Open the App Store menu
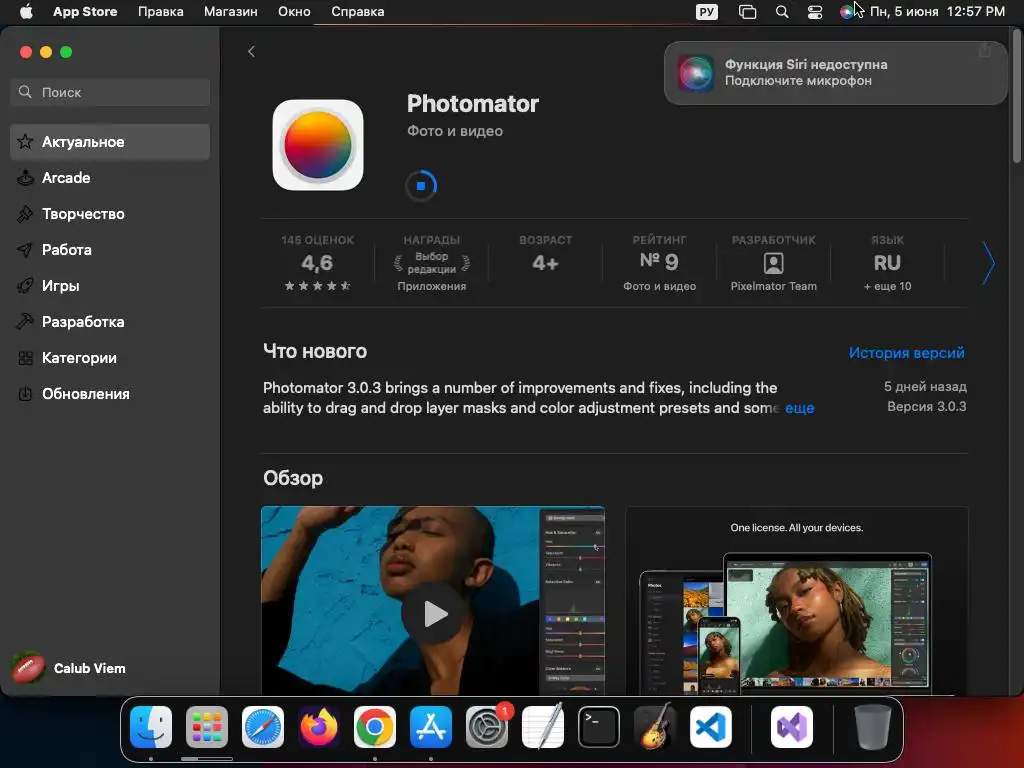The image size is (1024, 768). (x=85, y=12)
